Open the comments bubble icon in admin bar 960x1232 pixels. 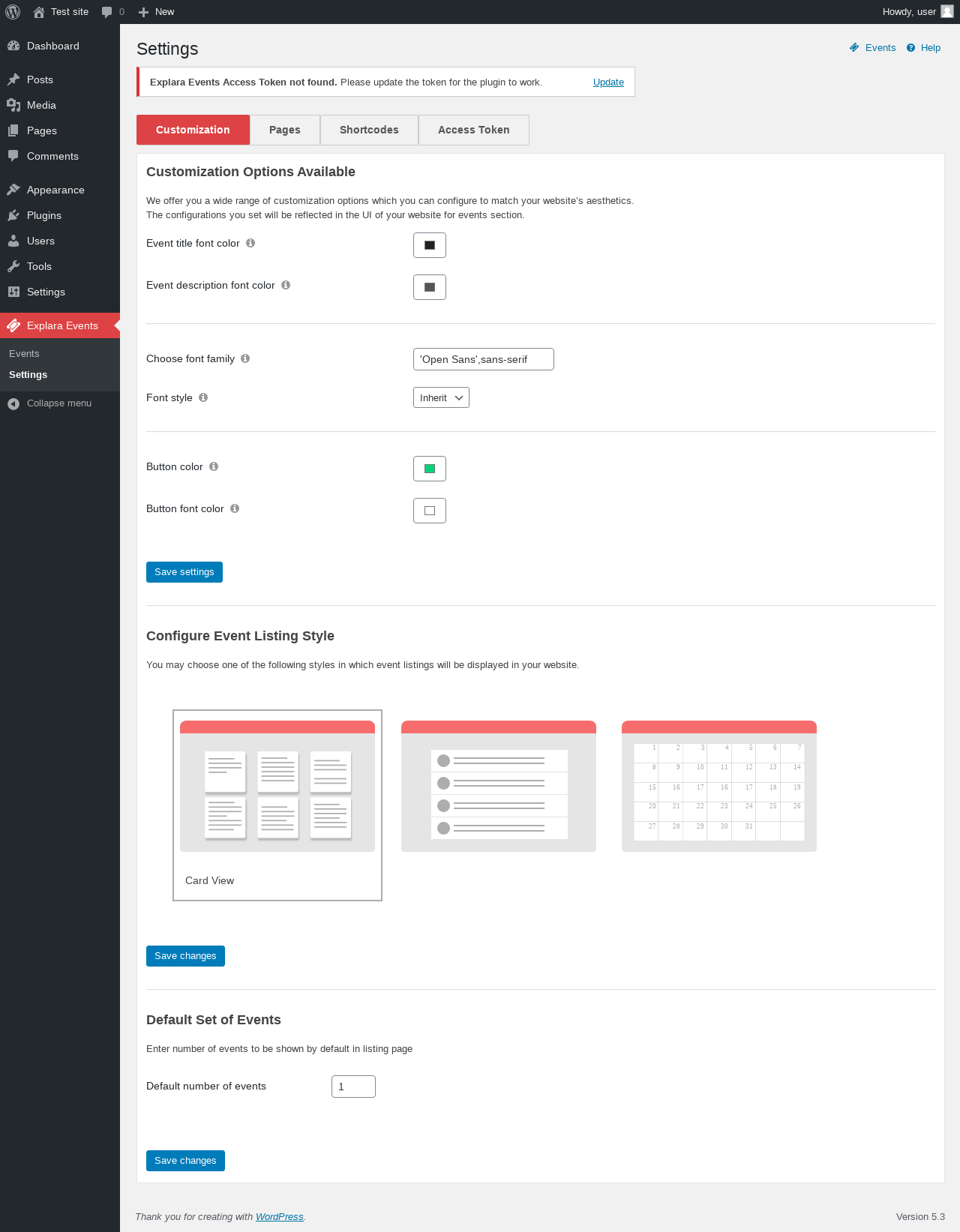pos(107,12)
